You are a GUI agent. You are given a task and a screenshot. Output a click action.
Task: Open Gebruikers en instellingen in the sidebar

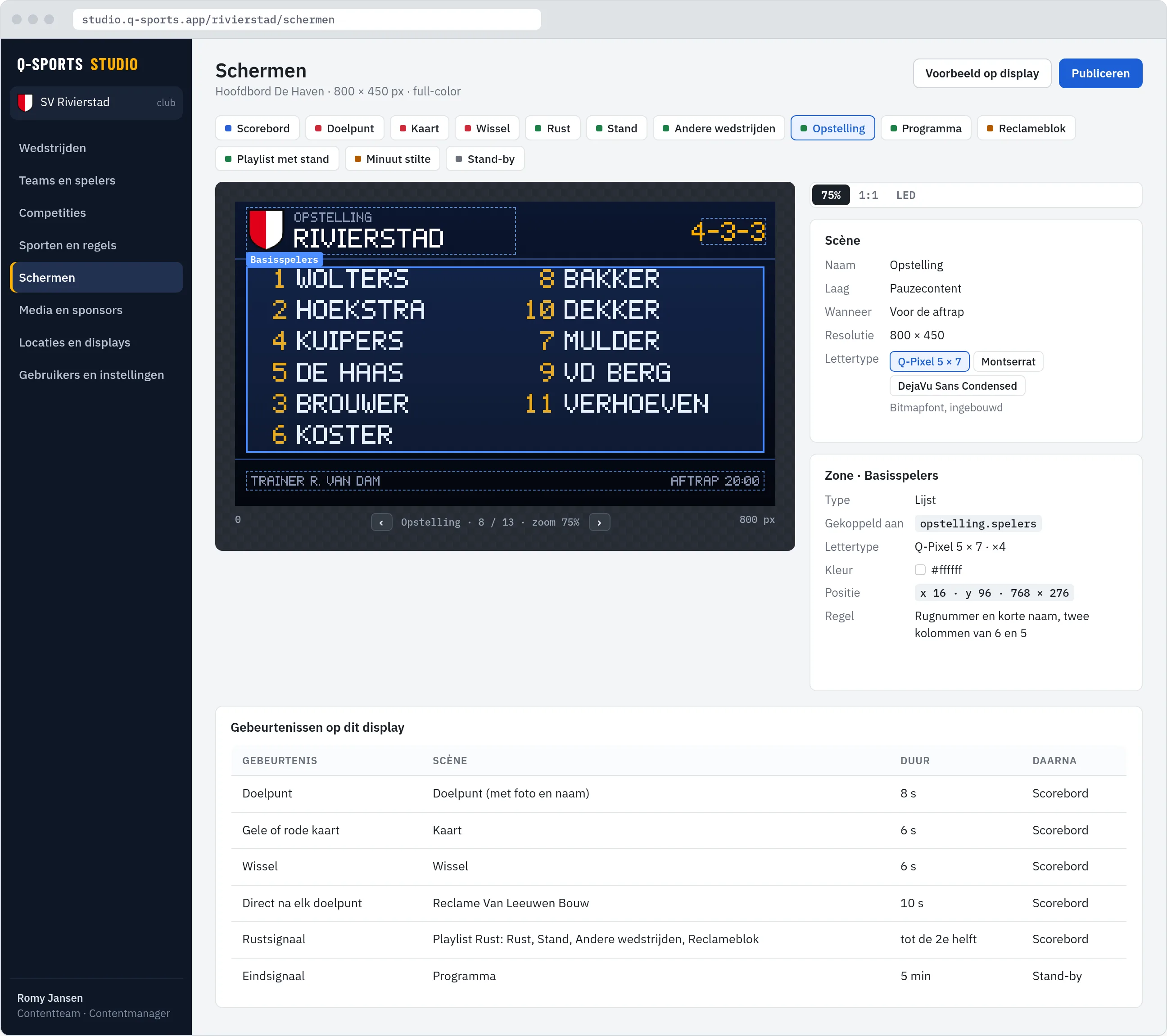click(96, 375)
